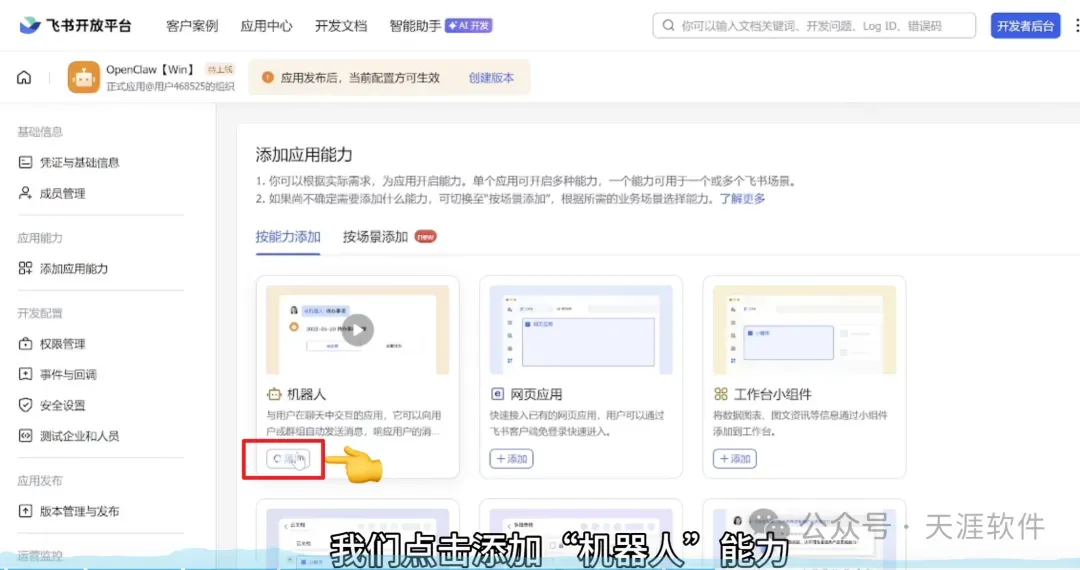Image resolution: width=1080 pixels, height=570 pixels.
Task: Open 测试企业和人员 in sidebar
Action: pyautogui.click(x=79, y=436)
